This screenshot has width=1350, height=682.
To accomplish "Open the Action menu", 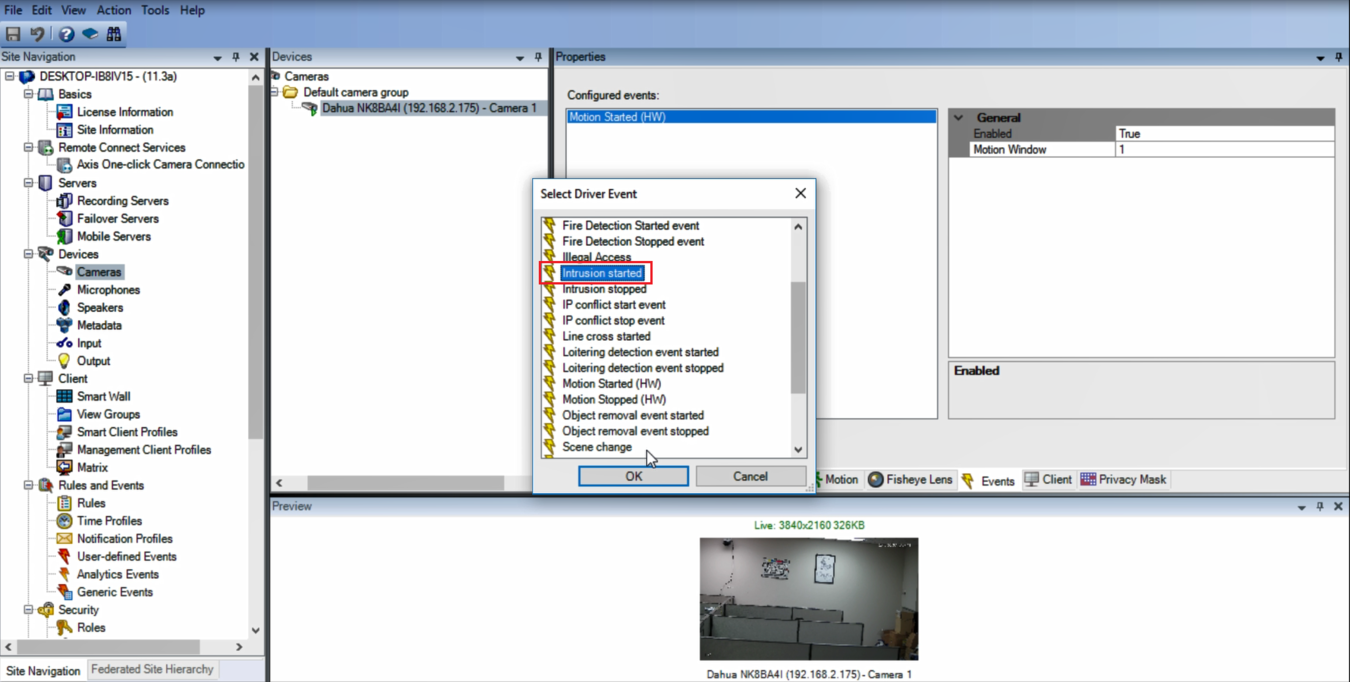I will pyautogui.click(x=113, y=10).
